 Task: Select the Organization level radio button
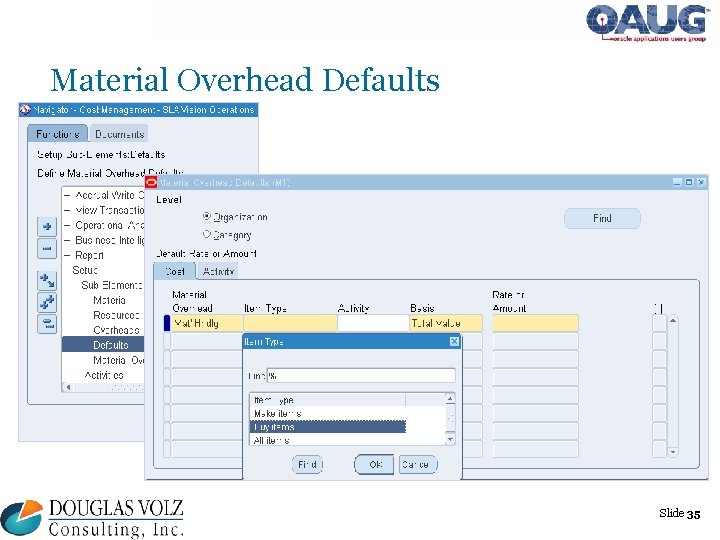click(x=207, y=216)
